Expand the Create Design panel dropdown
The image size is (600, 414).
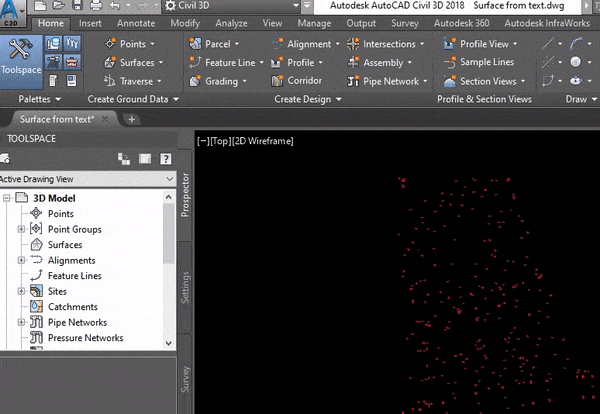coord(339,99)
